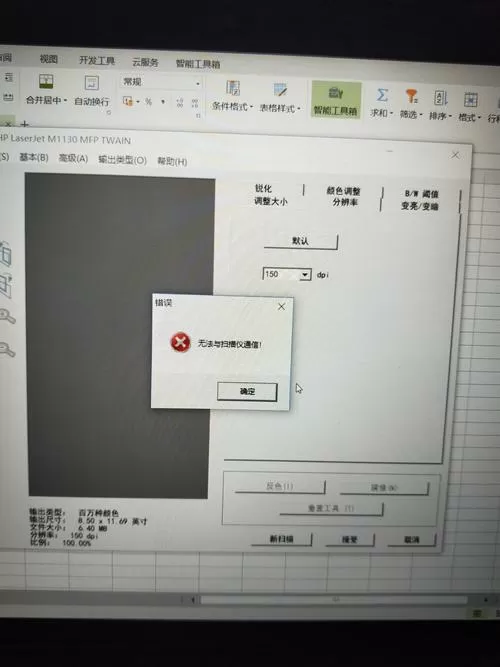The width and height of the screenshot is (500, 667).
Task: Click the horizontal scrollbar in spreadsheet
Action: (x=334, y=600)
